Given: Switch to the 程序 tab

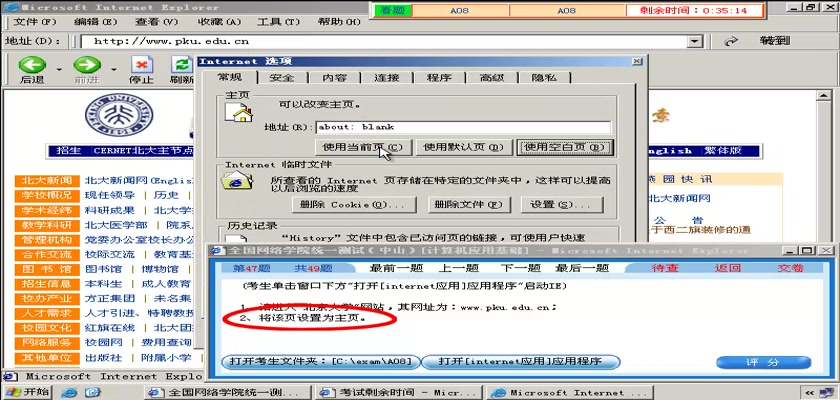Looking at the screenshot, I should coord(439,78).
